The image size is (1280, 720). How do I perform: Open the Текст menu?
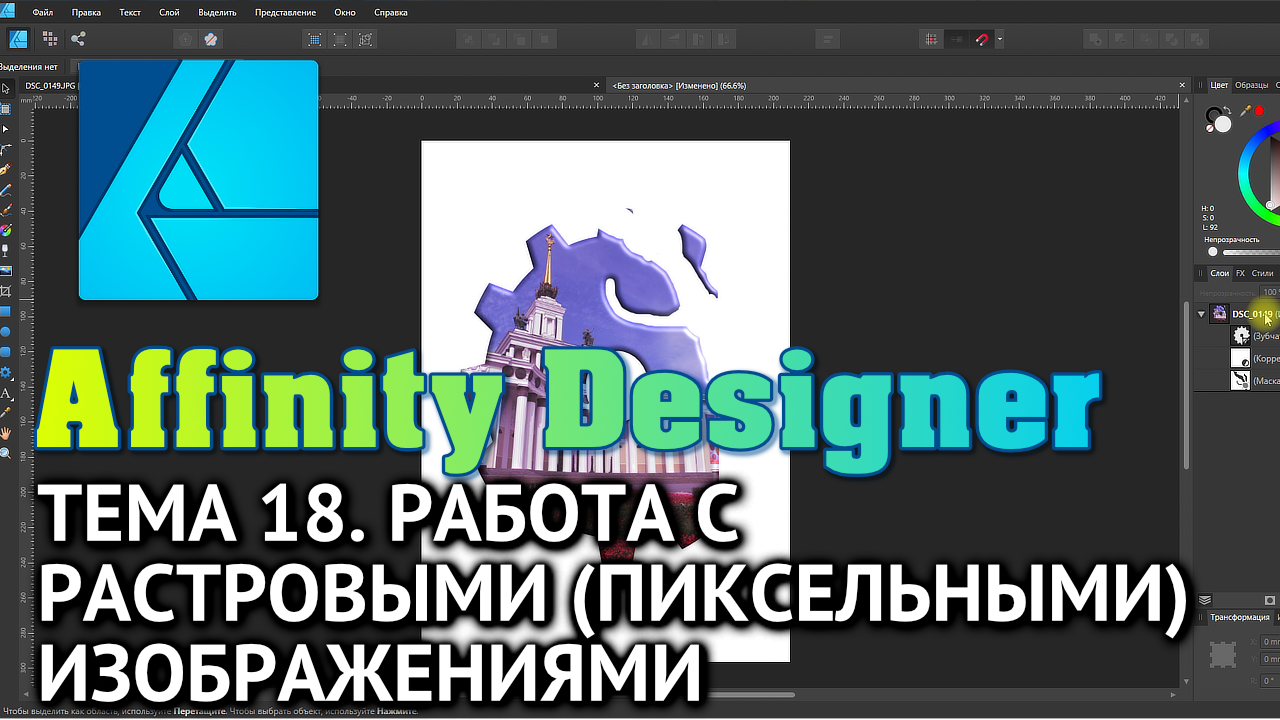[x=130, y=13]
